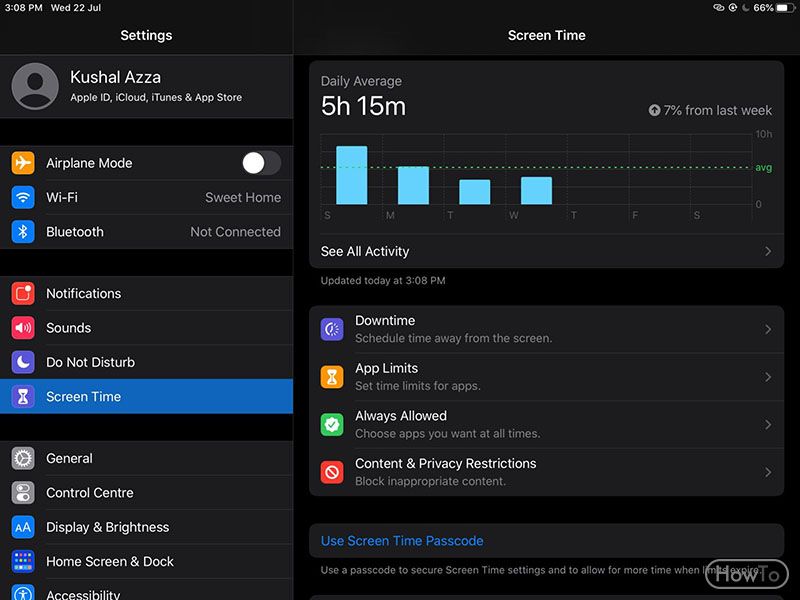Tap the Display & Brightness AA icon

[x=23, y=527]
